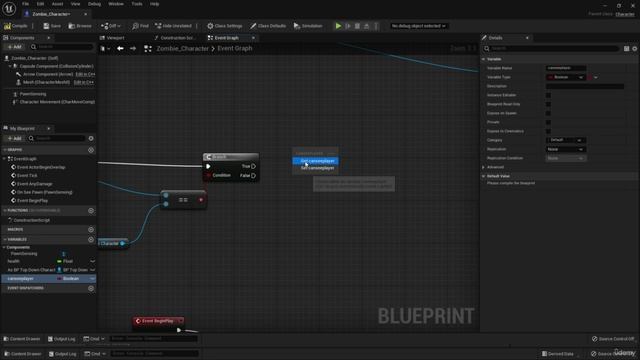
Task: Open Output Log in upper status bar
Action: click(x=62, y=339)
